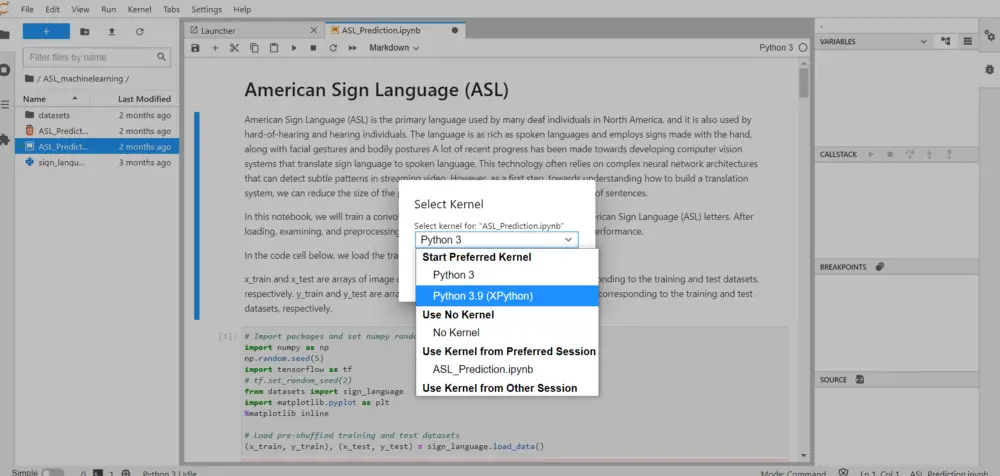Click the restart kernel icon in toolbar
This screenshot has height=476, width=1000.
pos(333,48)
